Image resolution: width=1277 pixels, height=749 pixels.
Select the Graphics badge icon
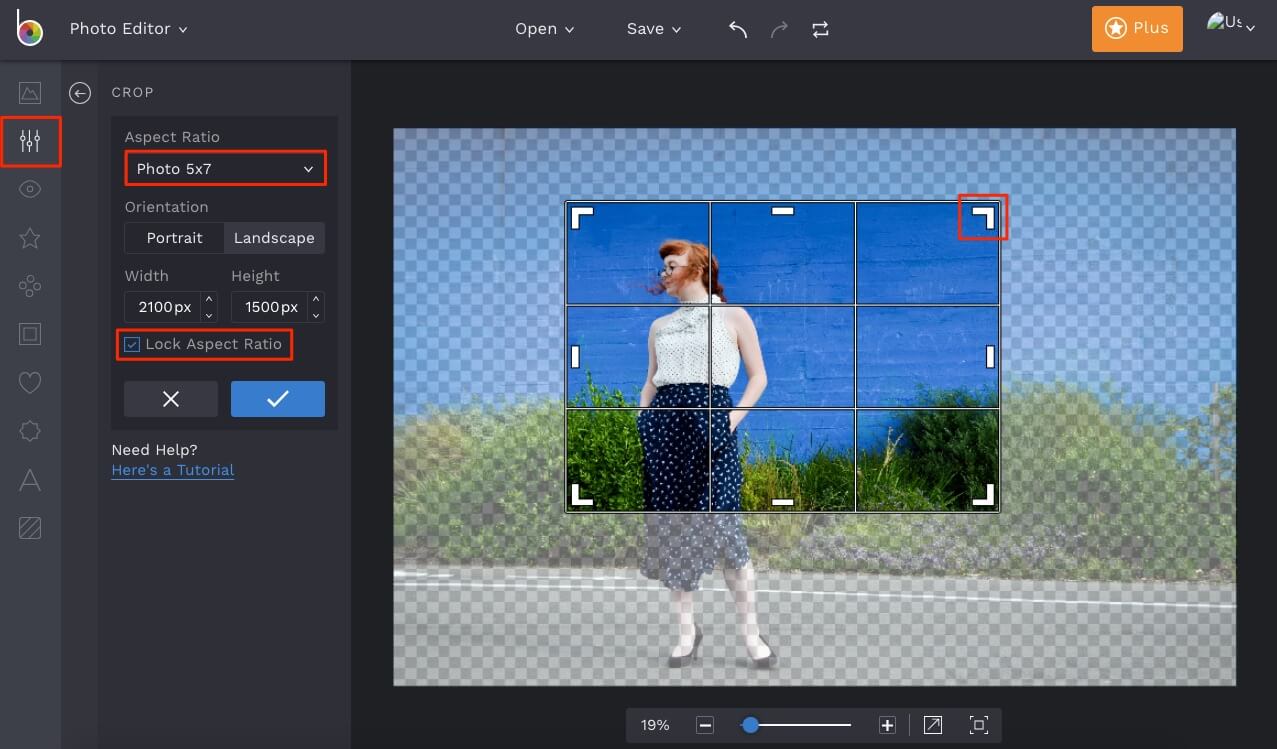pos(30,431)
